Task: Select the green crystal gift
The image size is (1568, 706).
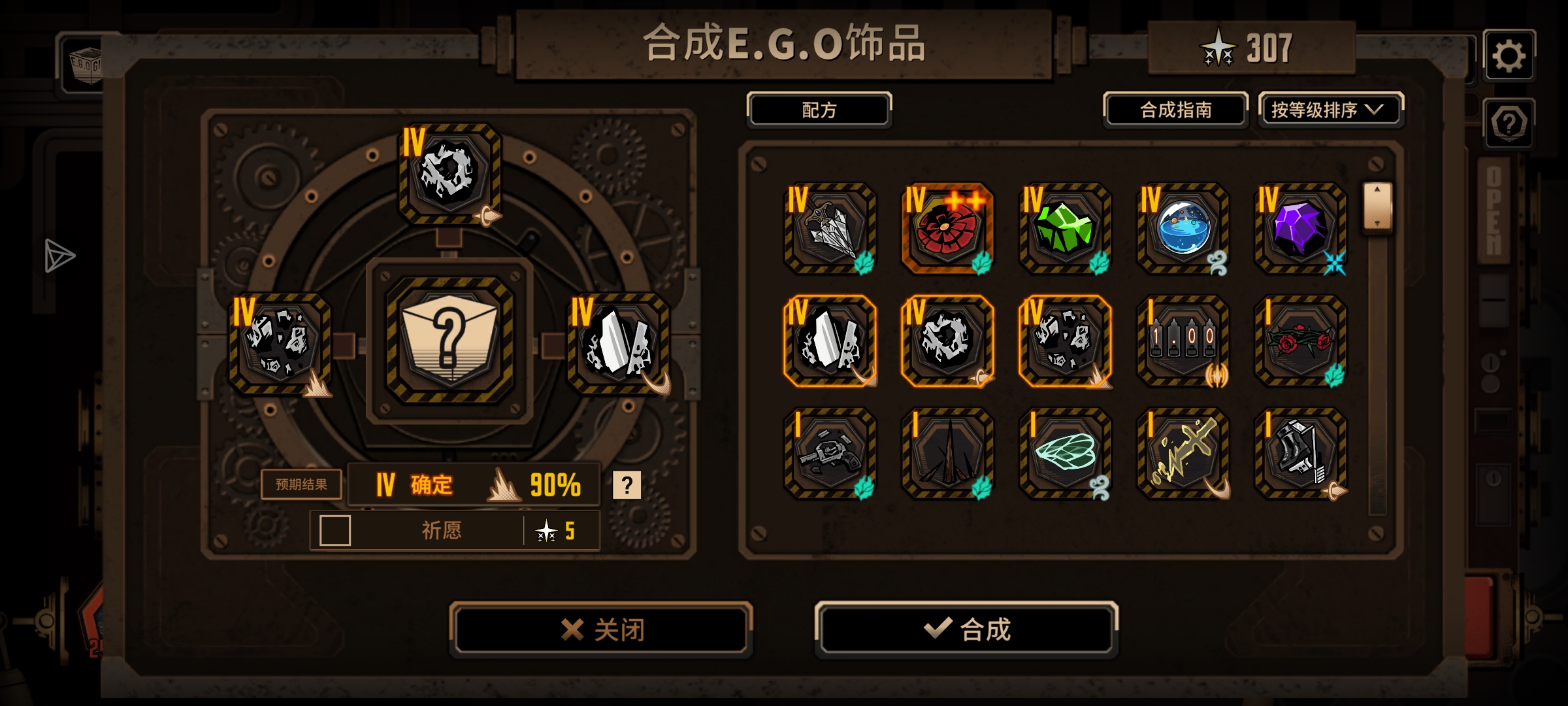Action: click(x=1065, y=228)
